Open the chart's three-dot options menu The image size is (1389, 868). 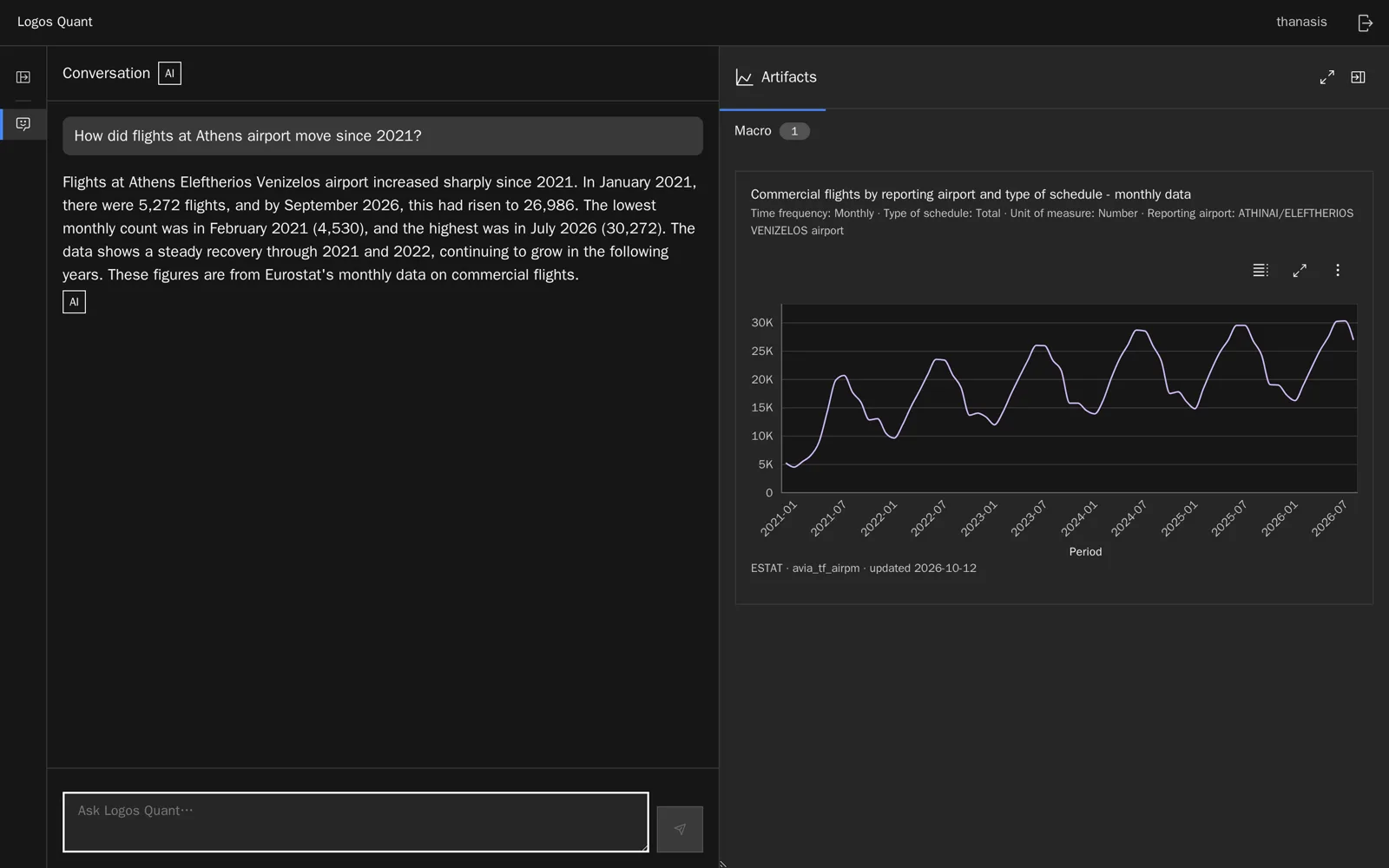(1338, 270)
